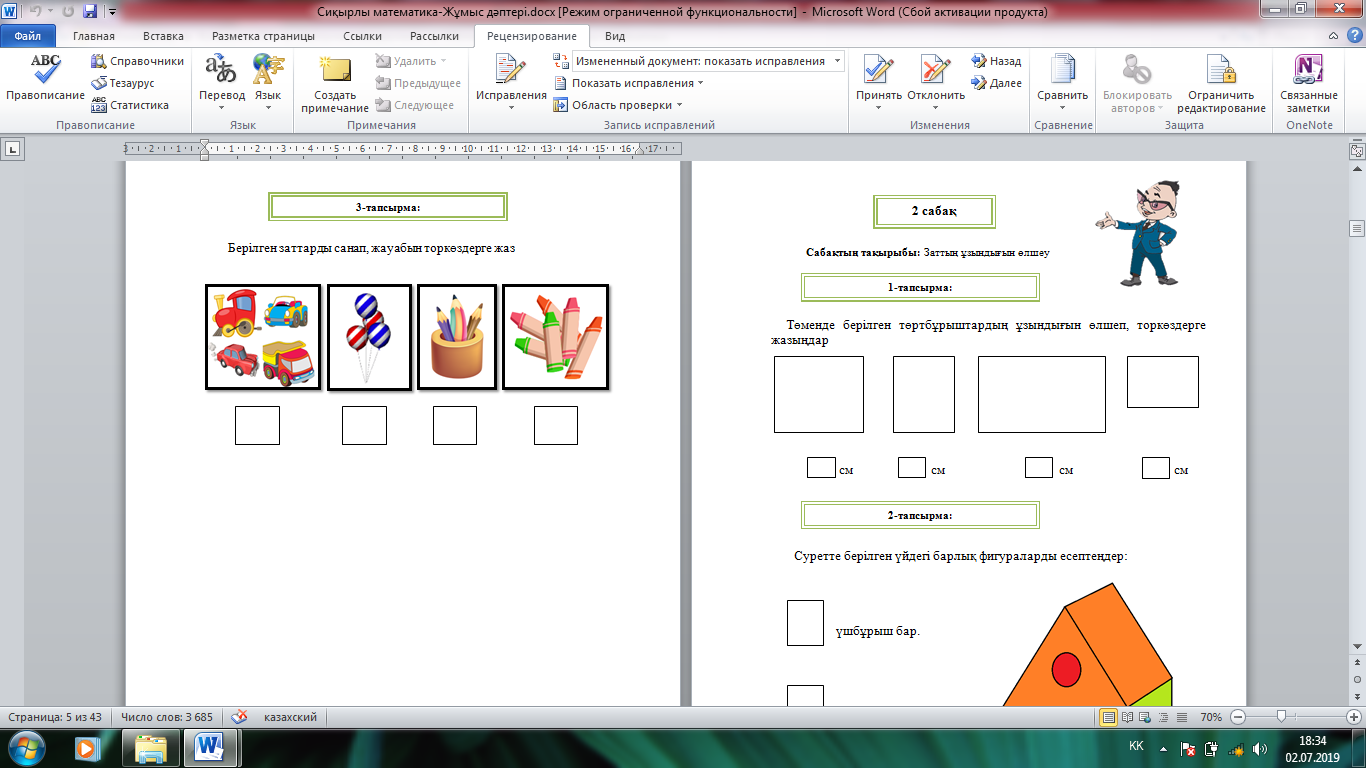Toggle the ruler using the View Ruler button
Viewport: 1366px width, 768px height.
pyautogui.click(x=1357, y=150)
